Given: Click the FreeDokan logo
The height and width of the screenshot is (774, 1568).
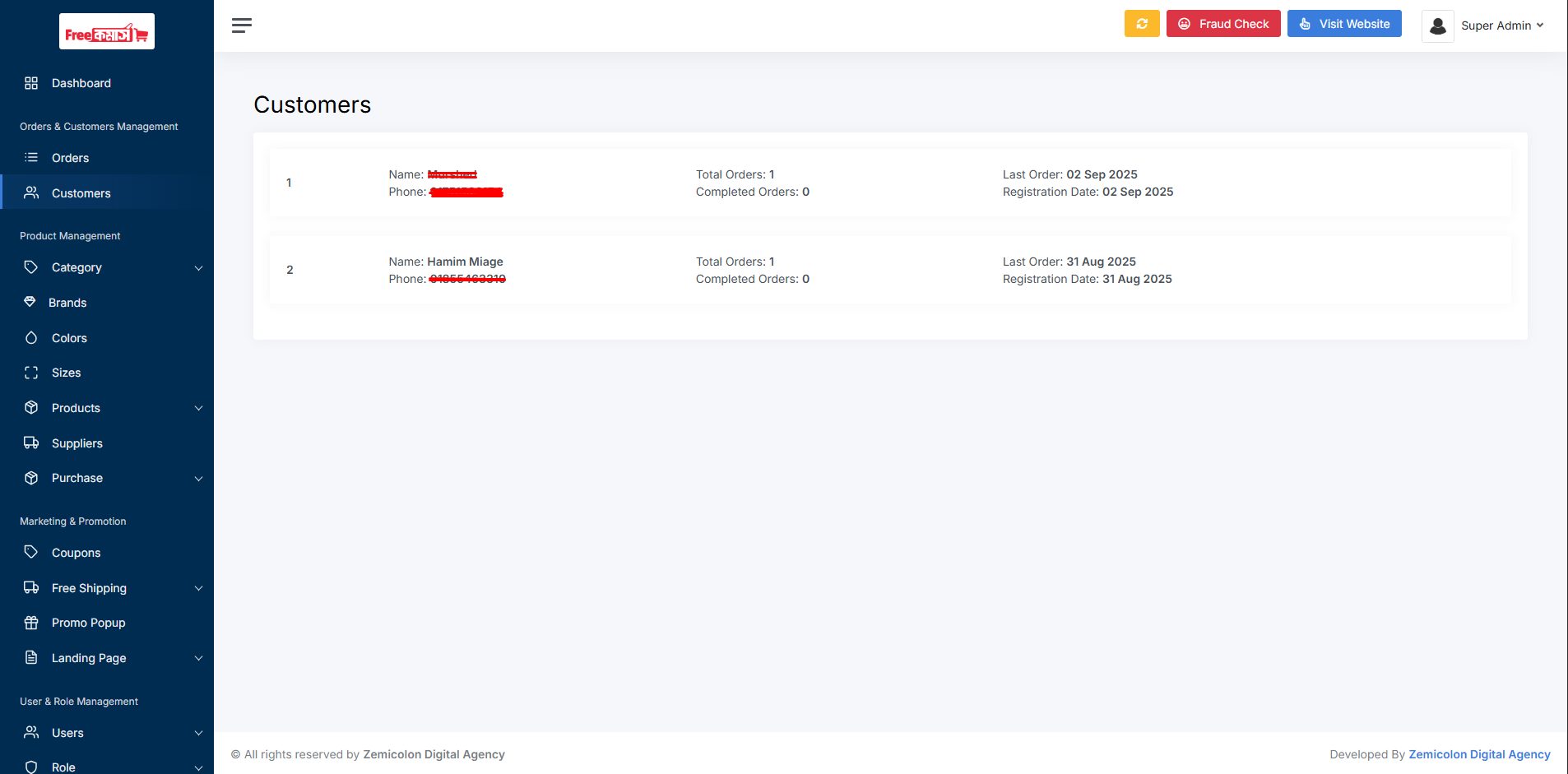Looking at the screenshot, I should [107, 32].
